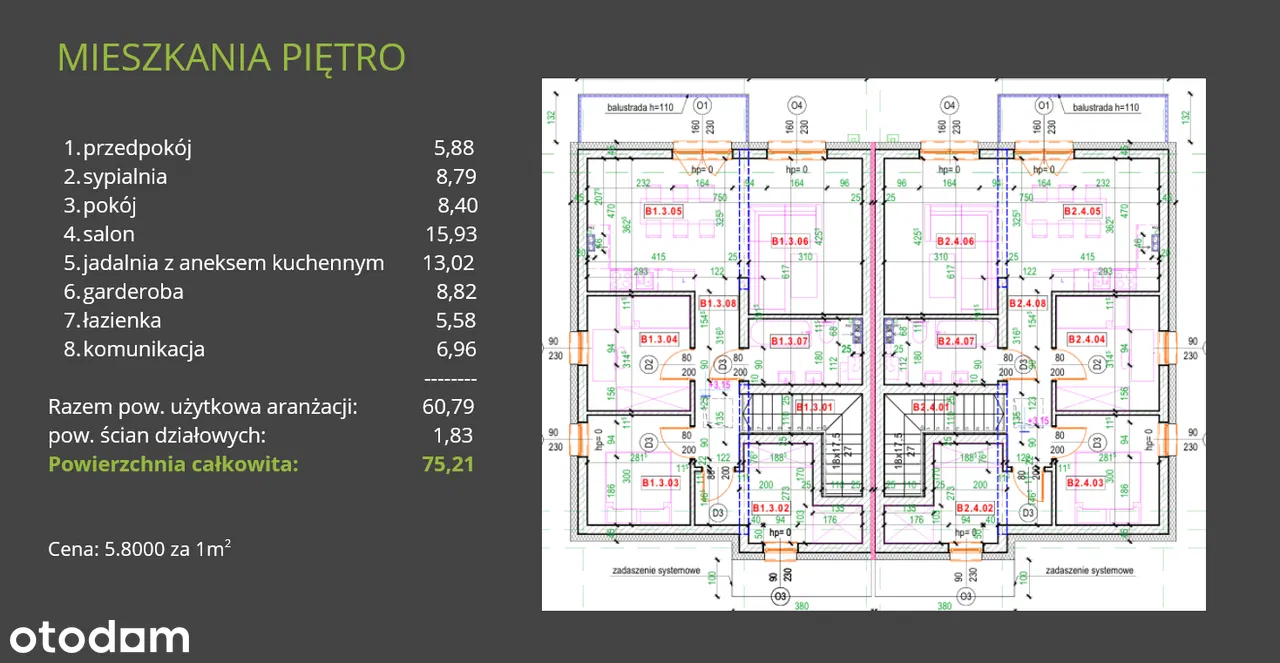Click bathroom label B2.4.07

coord(955,342)
